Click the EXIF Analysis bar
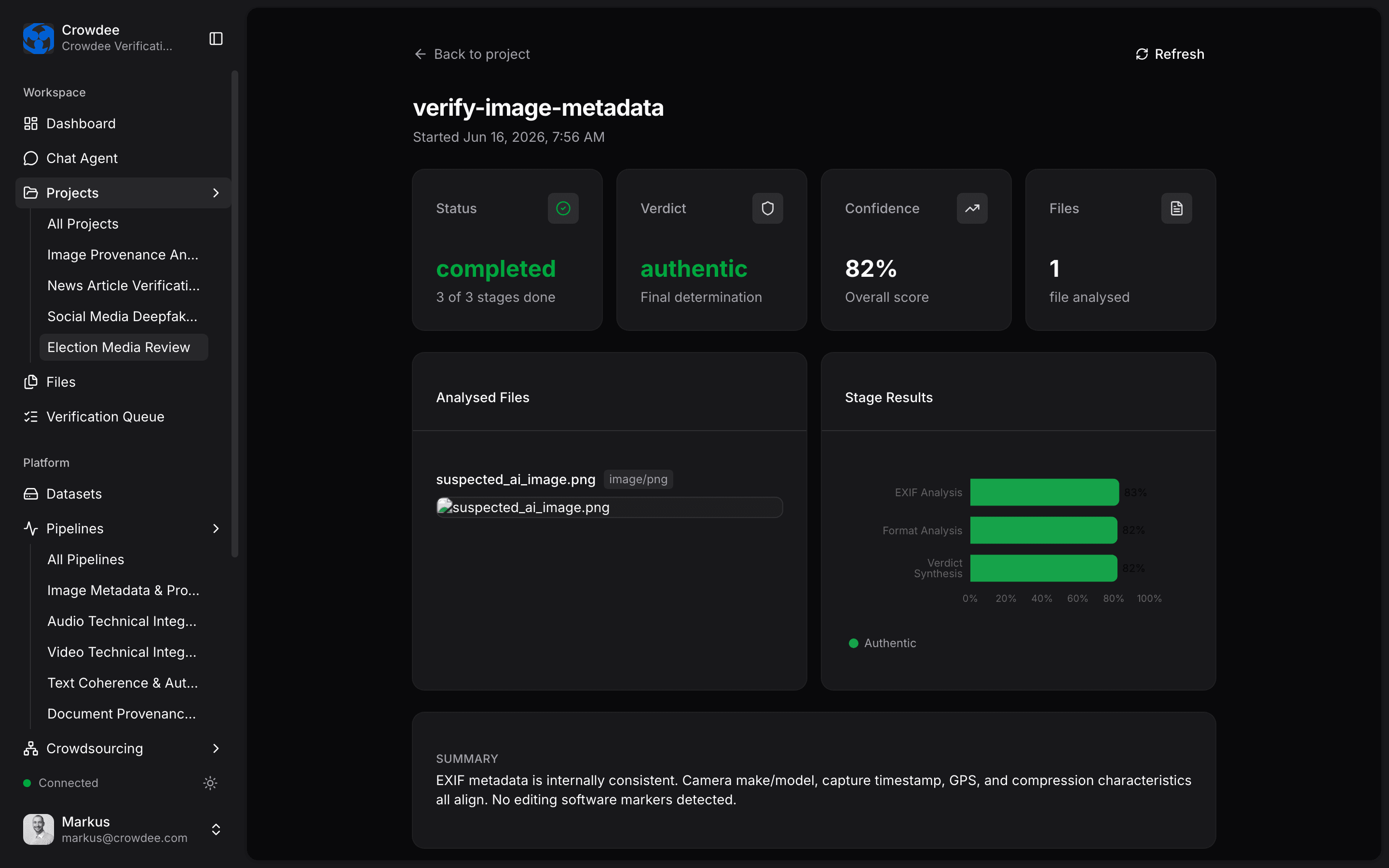The height and width of the screenshot is (868, 1389). pos(1044,492)
